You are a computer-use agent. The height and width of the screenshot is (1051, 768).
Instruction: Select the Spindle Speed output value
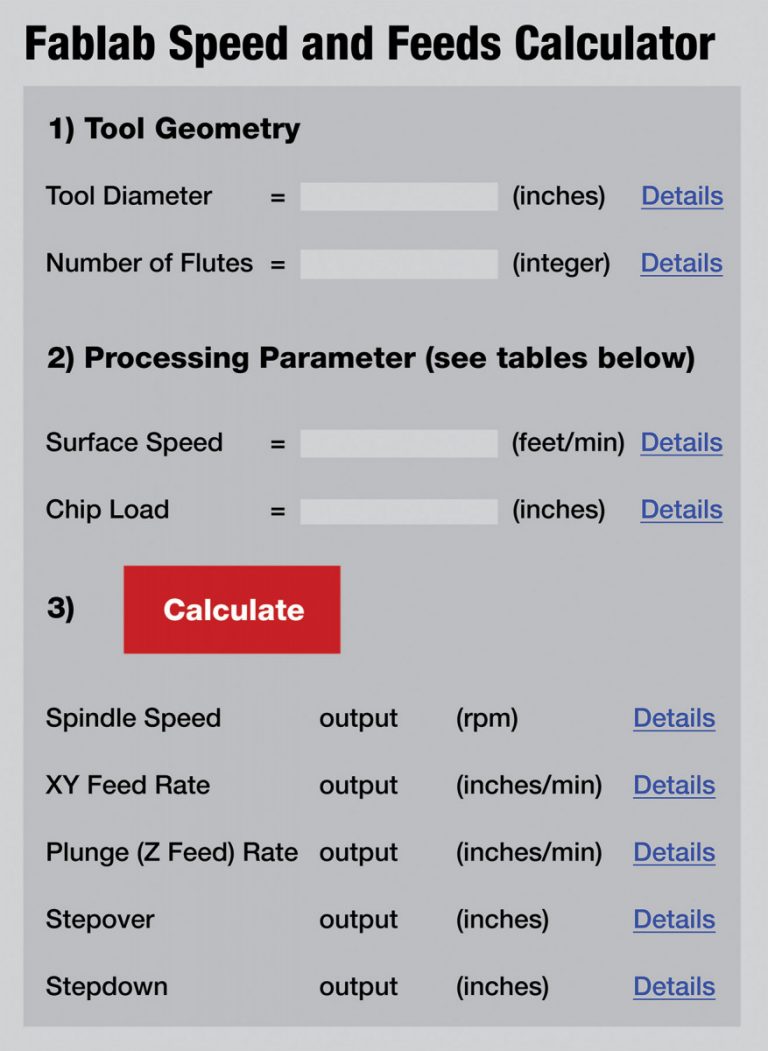[357, 719]
